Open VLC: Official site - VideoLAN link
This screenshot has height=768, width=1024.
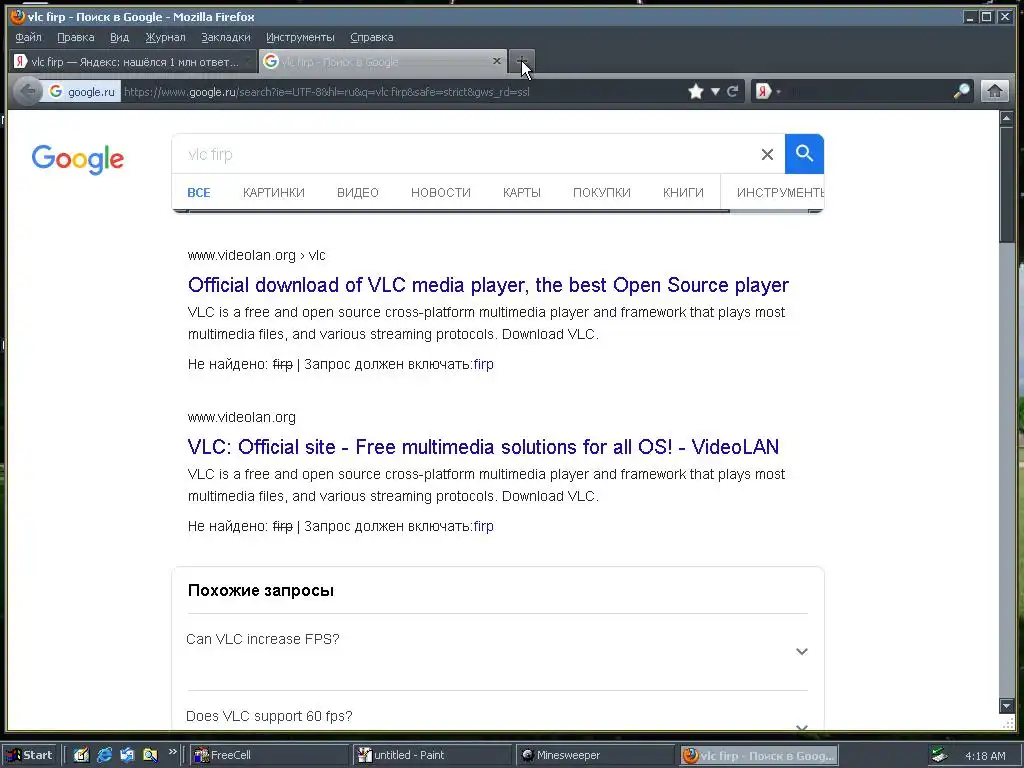(x=483, y=447)
